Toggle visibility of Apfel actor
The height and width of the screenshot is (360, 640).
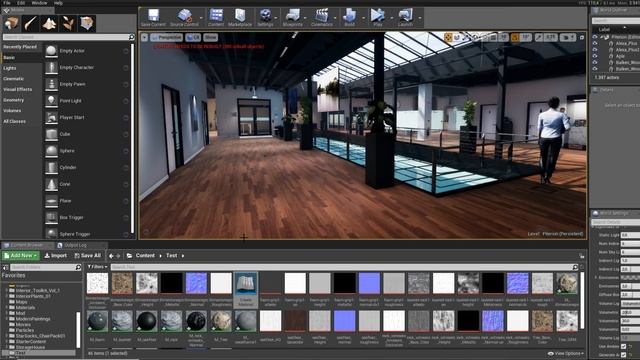pos(595,56)
